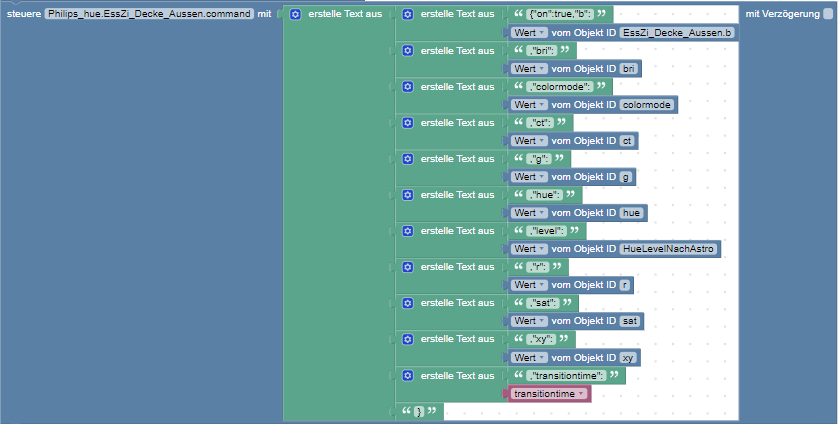Image resolution: width=839 pixels, height=424 pixels.
Task: Open Wert dropdown for object ID hue
Action: (x=529, y=213)
